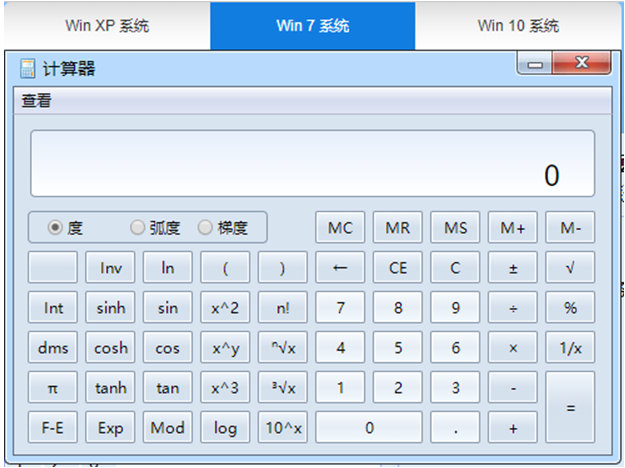Click the backspace arrow key
Screen dimensions: 625x468
(340, 267)
